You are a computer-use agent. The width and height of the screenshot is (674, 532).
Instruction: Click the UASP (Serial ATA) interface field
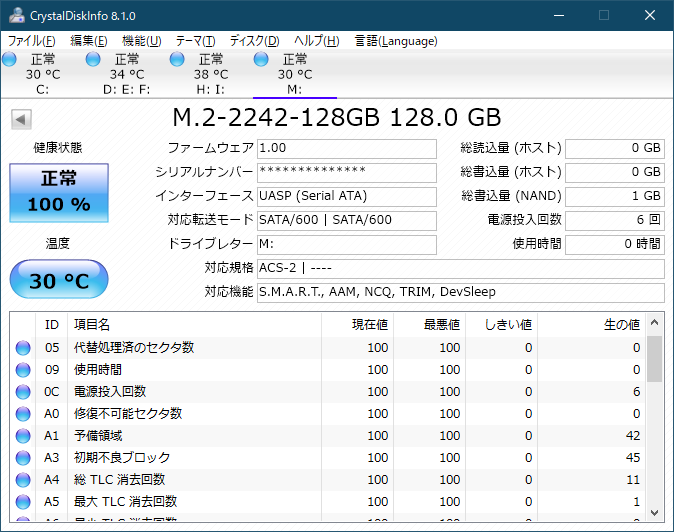[347, 197]
